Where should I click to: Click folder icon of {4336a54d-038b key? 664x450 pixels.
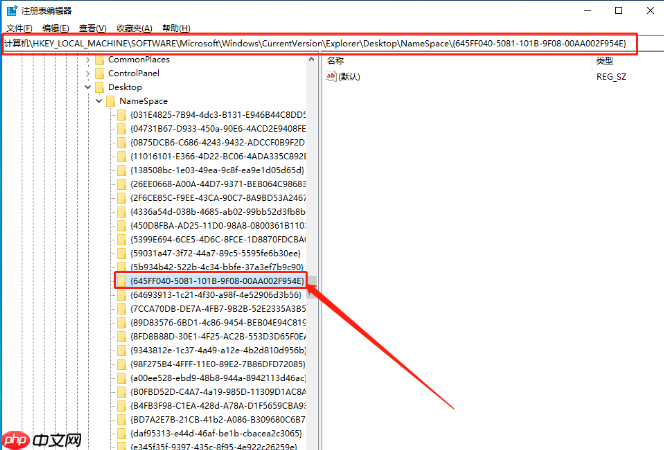click(x=122, y=212)
